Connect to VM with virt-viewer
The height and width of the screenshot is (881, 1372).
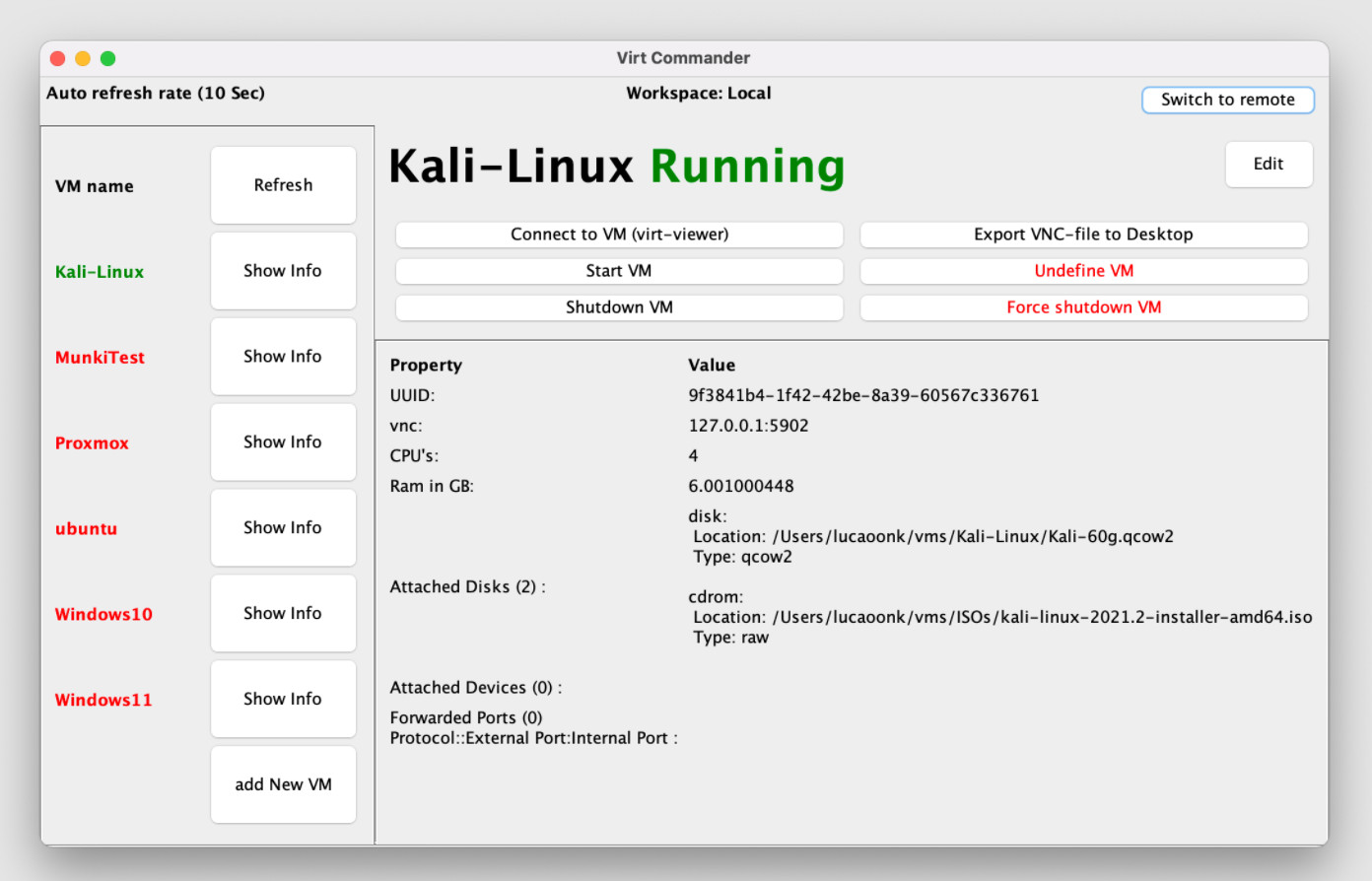(619, 235)
